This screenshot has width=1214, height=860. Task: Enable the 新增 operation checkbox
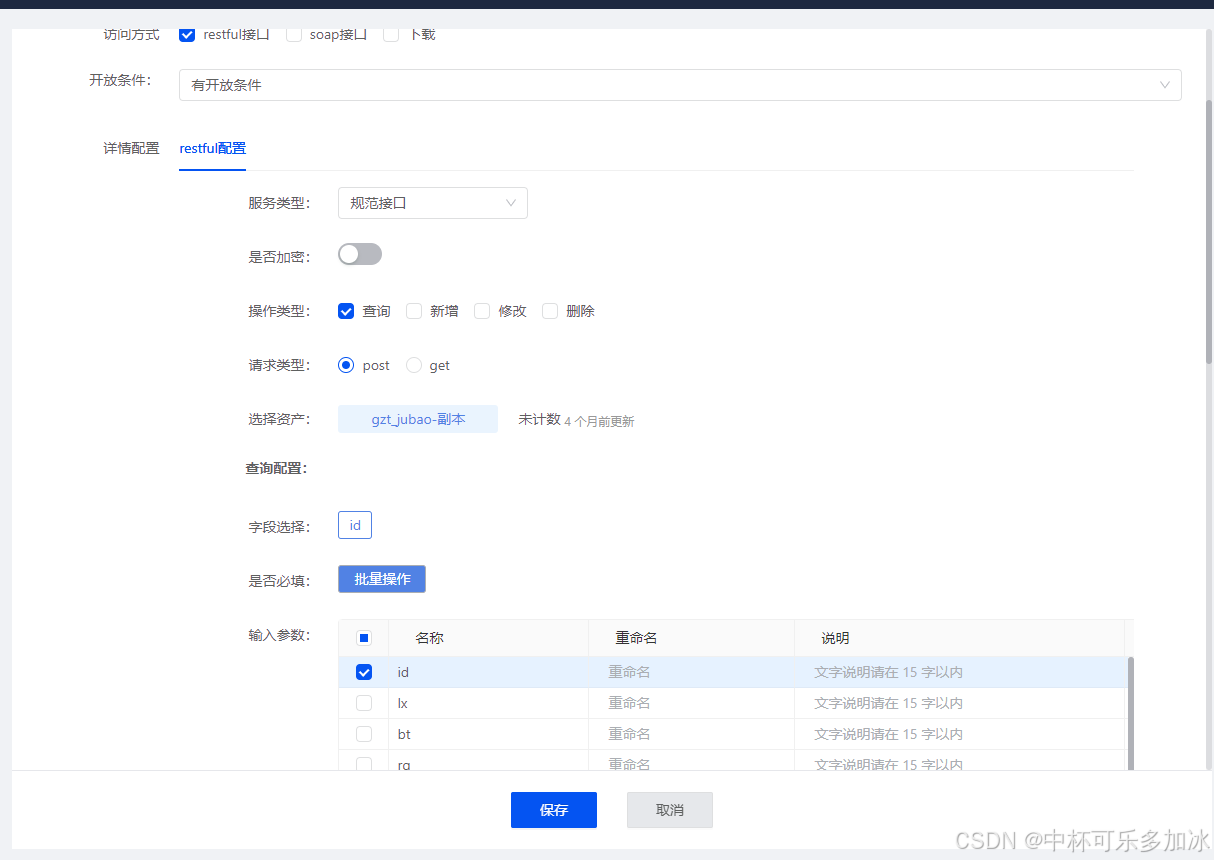414,311
